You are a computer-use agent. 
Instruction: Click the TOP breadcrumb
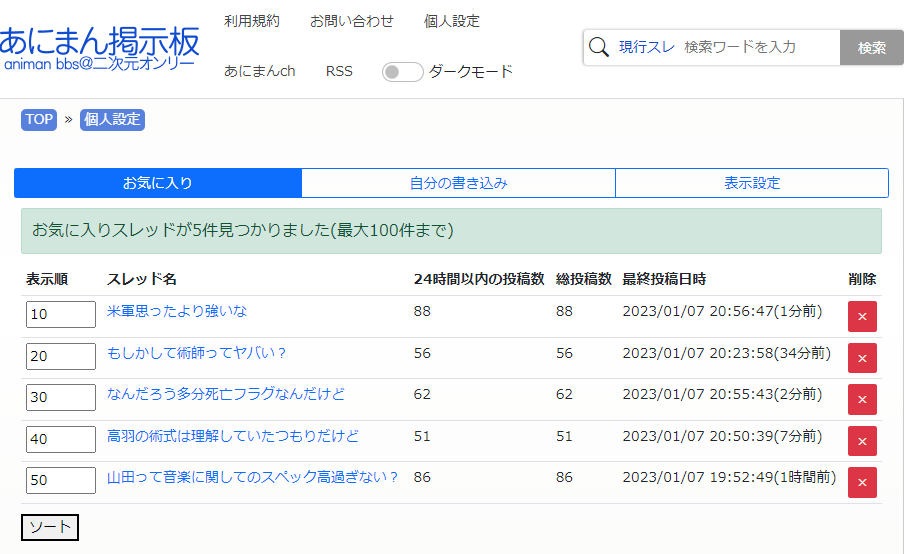39,120
